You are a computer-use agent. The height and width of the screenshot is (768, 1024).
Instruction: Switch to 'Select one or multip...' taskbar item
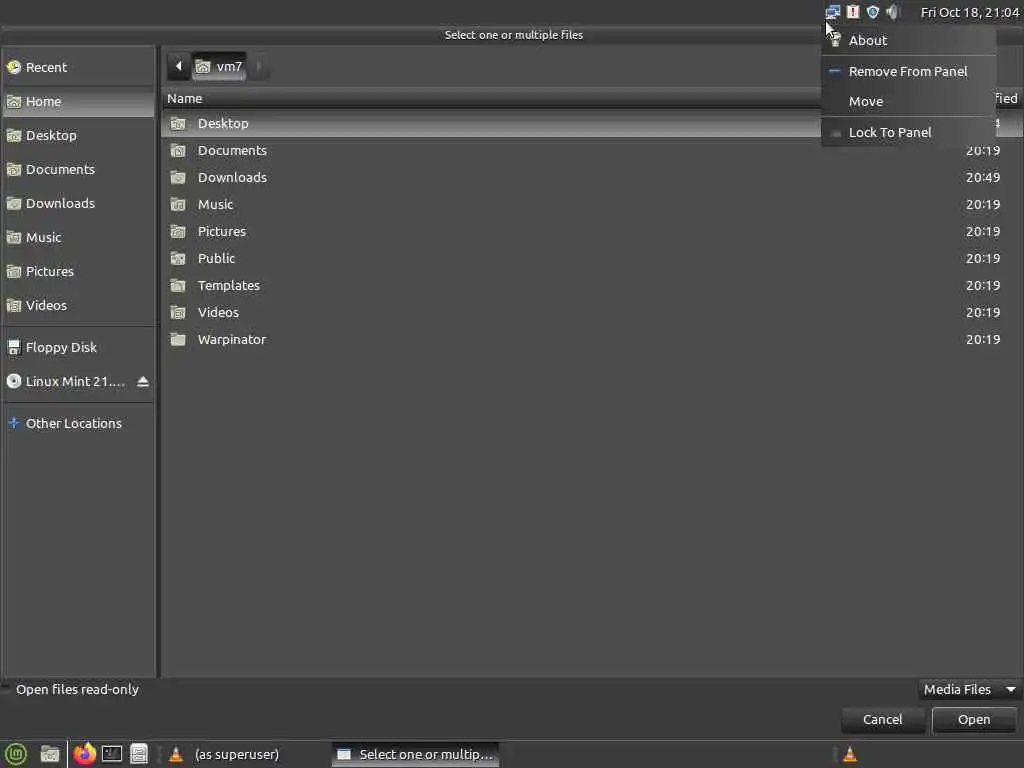pos(415,754)
